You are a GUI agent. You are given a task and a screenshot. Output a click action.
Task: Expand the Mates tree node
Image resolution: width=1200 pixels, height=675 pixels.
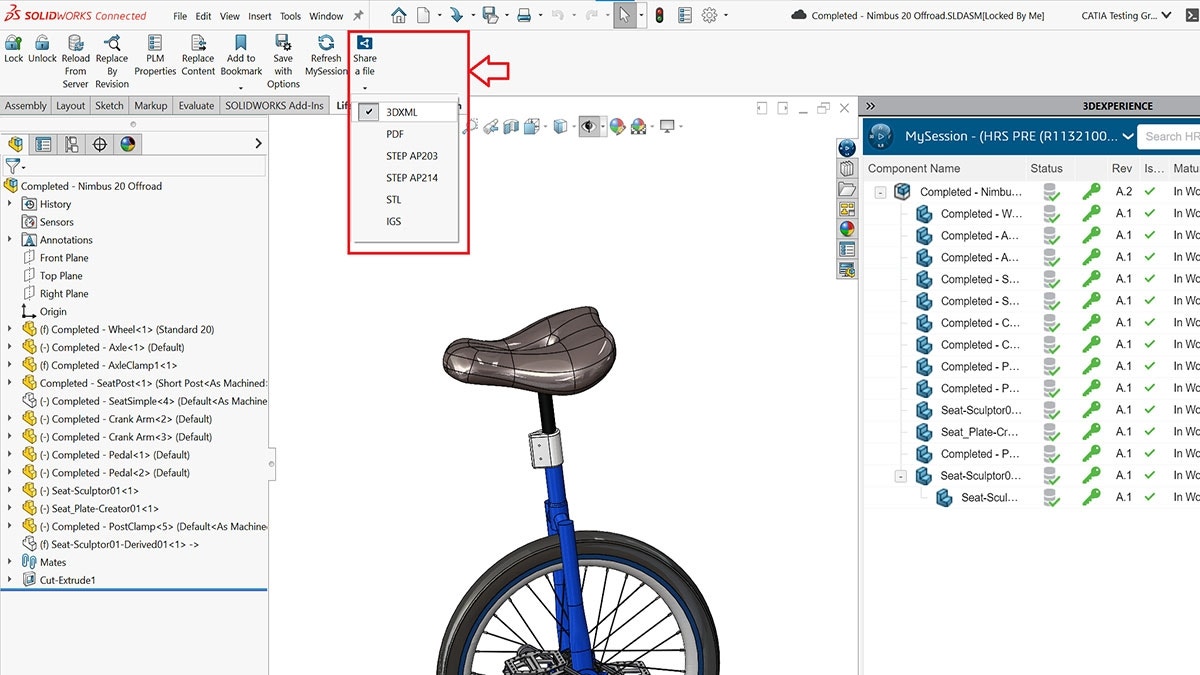[10, 562]
